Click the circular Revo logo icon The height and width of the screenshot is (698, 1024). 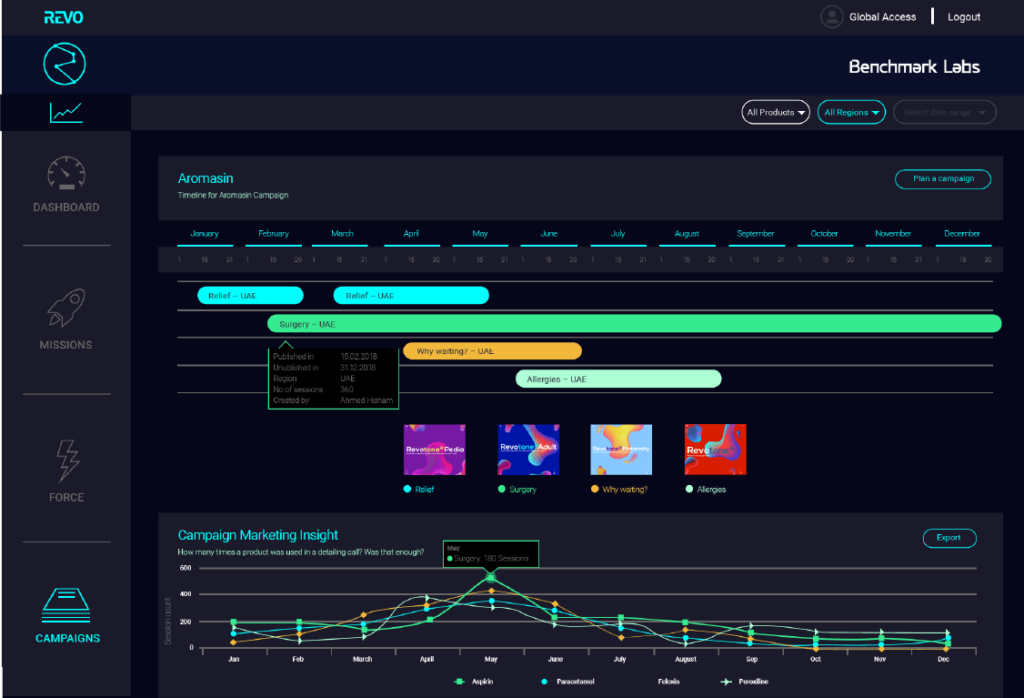click(x=65, y=65)
